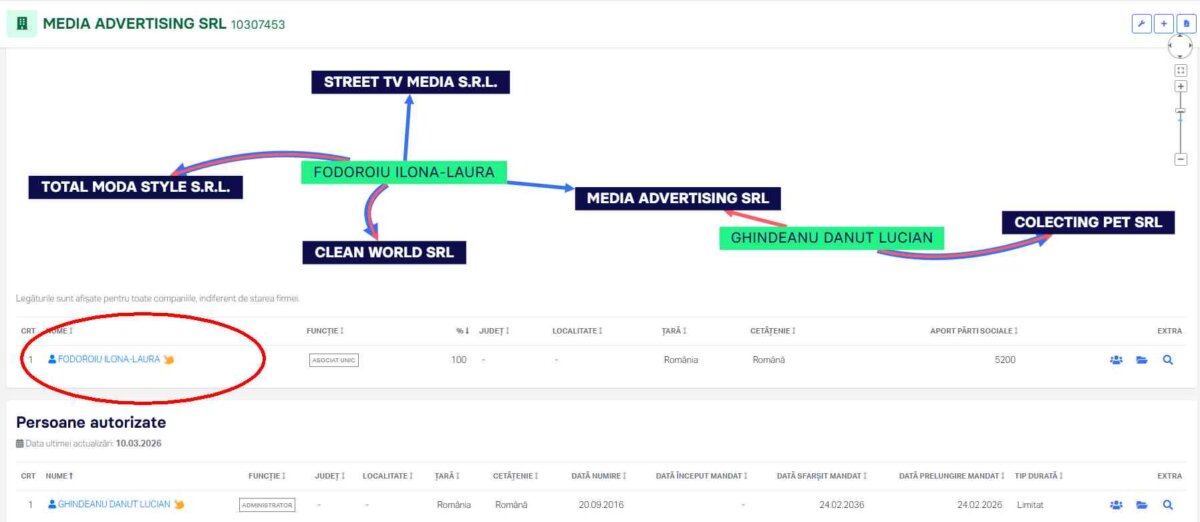Open GHINDEANU DANUT LUCIAN link in table
Screen dimensions: 1200x522
pyautogui.click(x=113, y=504)
